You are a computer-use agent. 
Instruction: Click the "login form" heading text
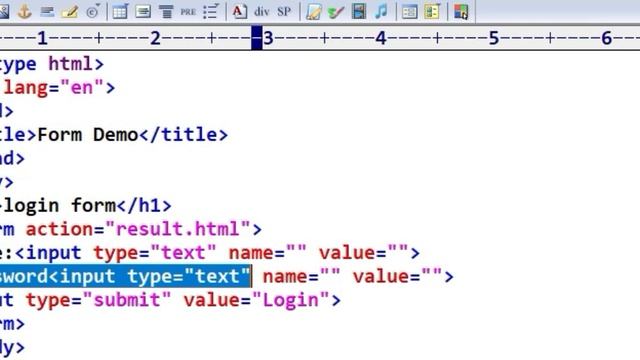59,205
